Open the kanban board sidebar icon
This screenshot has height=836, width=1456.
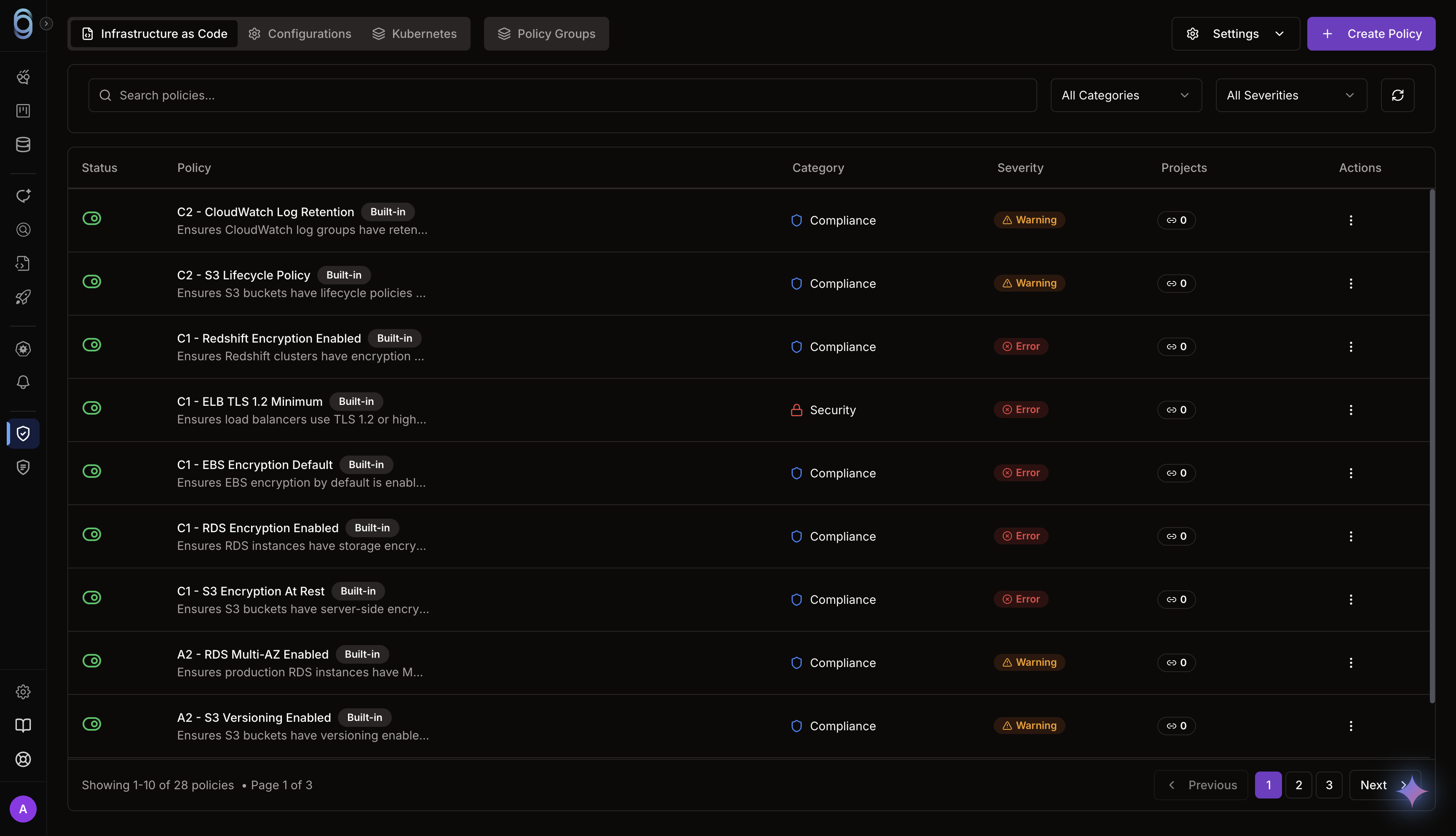click(23, 111)
